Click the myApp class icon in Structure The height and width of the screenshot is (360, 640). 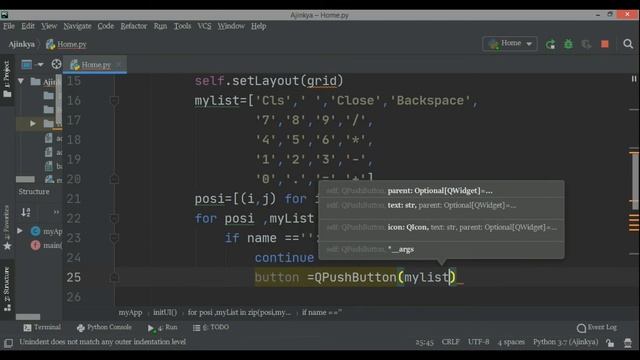(36, 231)
